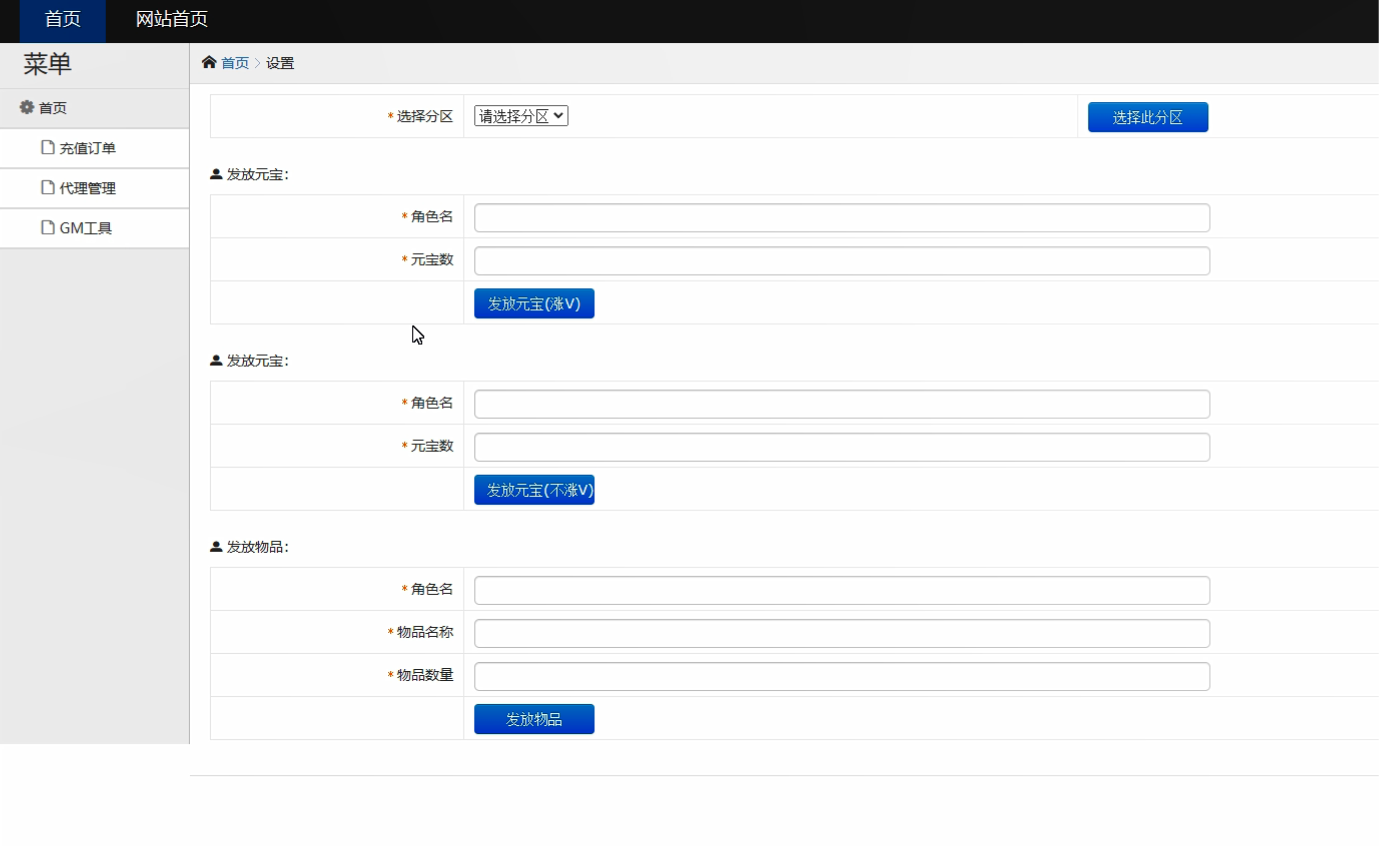Viewport: 1379px width, 846px height.
Task: Open the 充值订单 sidebar menu item
Action: point(88,148)
